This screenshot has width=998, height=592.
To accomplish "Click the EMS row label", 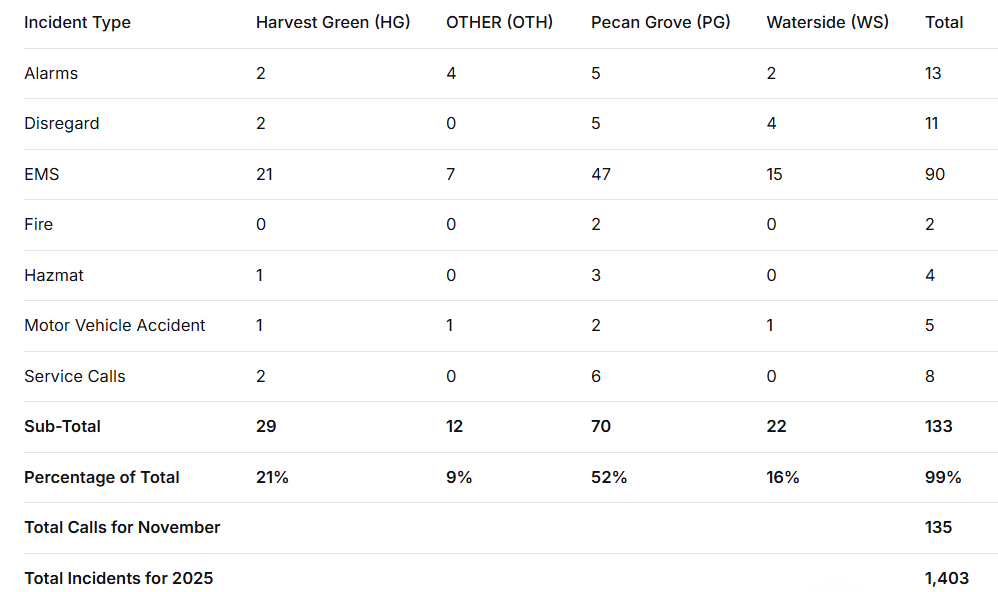I will click(42, 174).
